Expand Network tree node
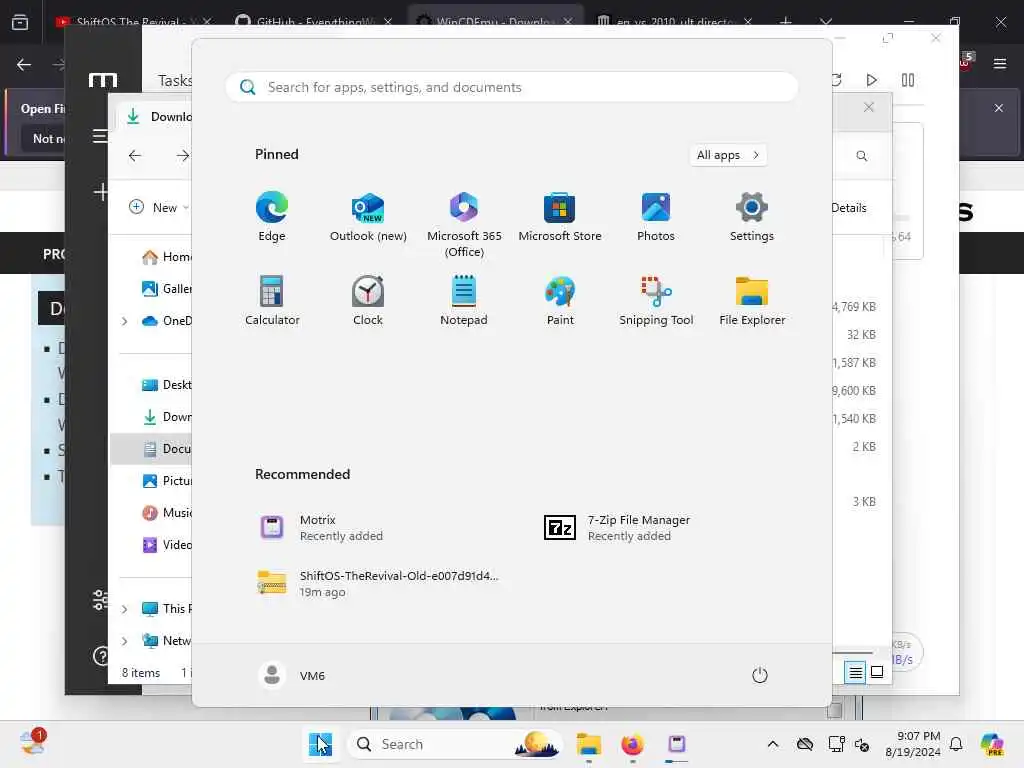 click(125, 641)
